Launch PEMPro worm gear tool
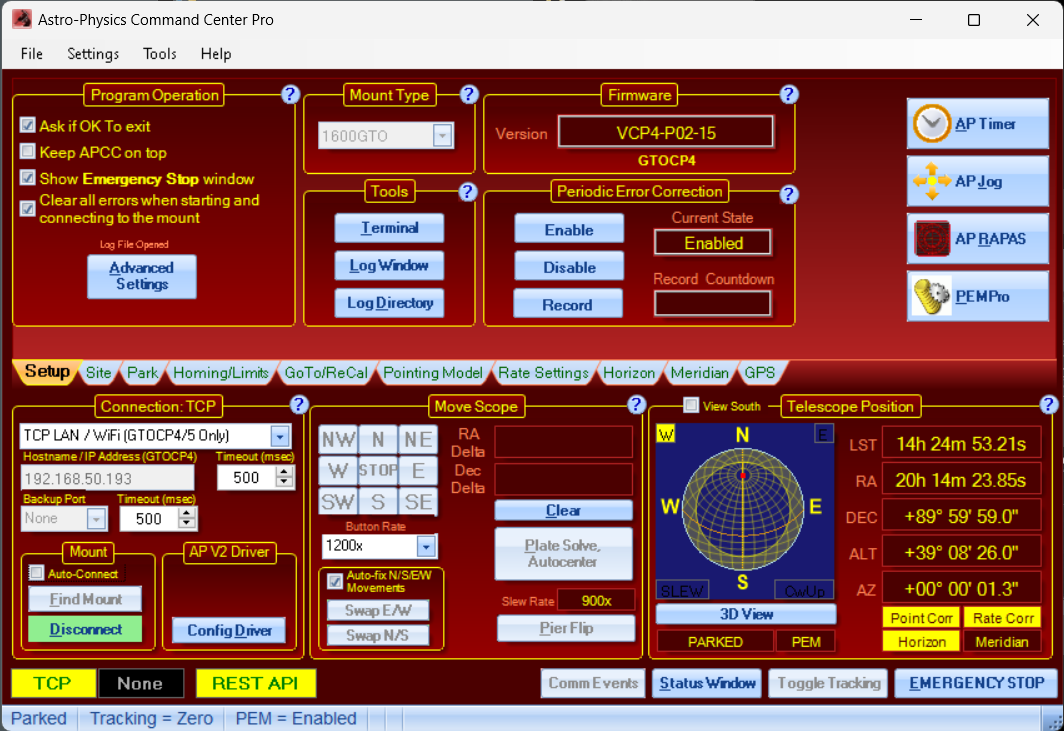1064x731 pixels. point(977,297)
